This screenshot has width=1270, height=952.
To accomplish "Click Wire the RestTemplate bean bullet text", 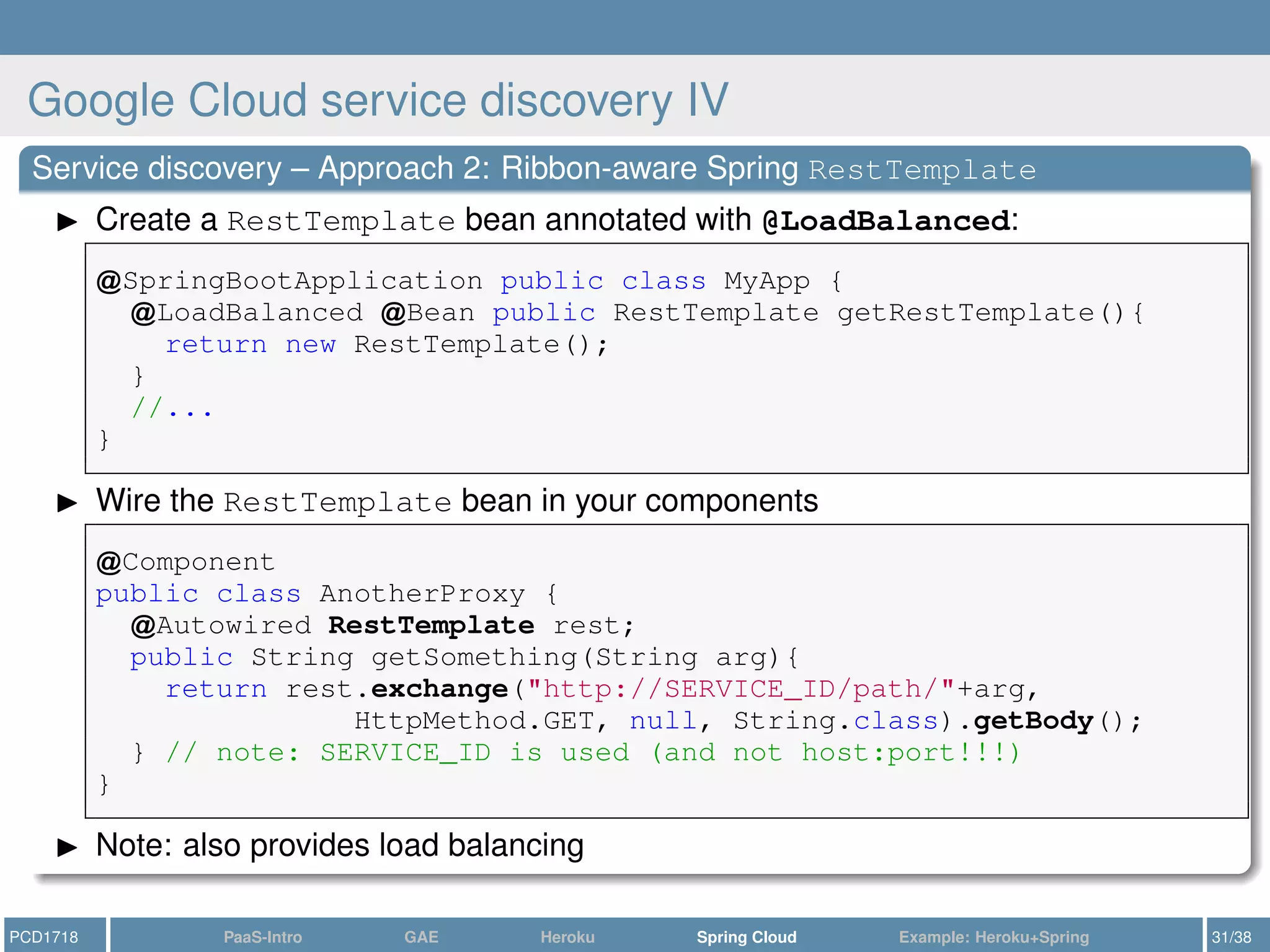I will pyautogui.click(x=457, y=501).
